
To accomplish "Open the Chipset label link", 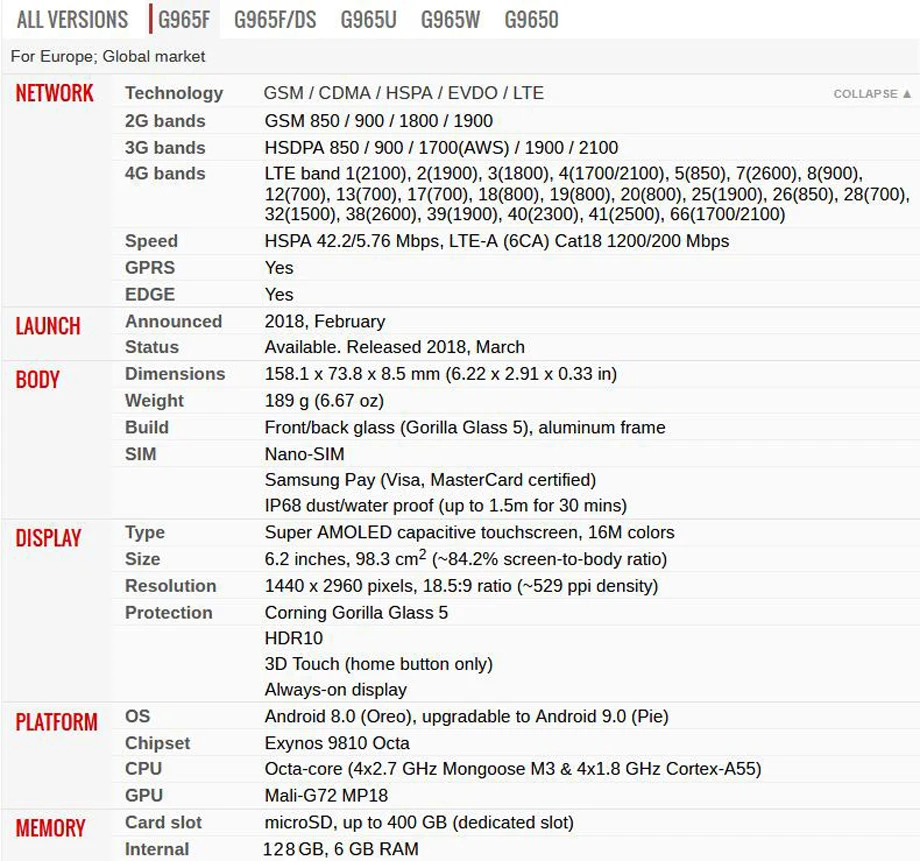I will [157, 743].
